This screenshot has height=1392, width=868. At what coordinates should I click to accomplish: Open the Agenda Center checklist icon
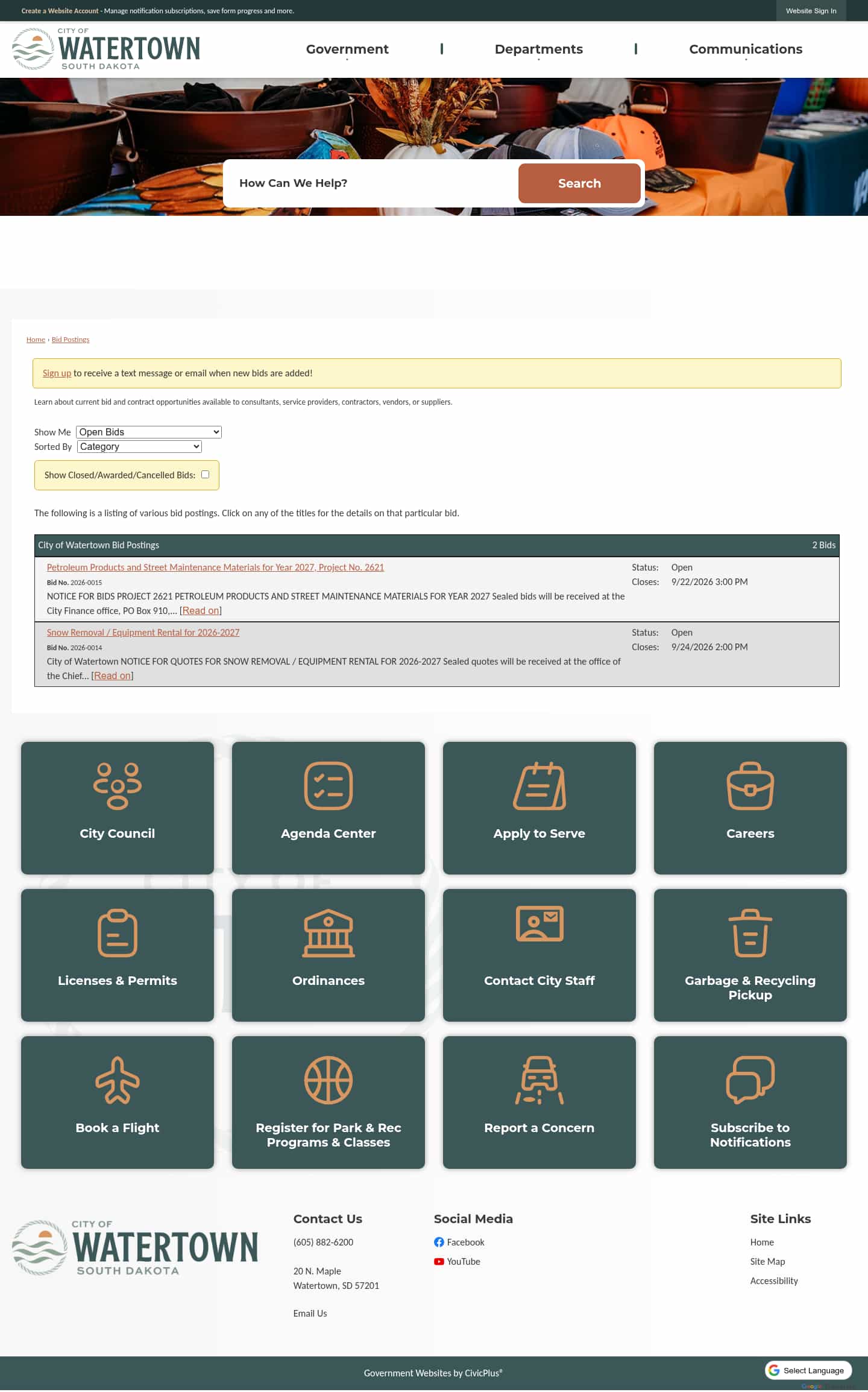(x=329, y=785)
